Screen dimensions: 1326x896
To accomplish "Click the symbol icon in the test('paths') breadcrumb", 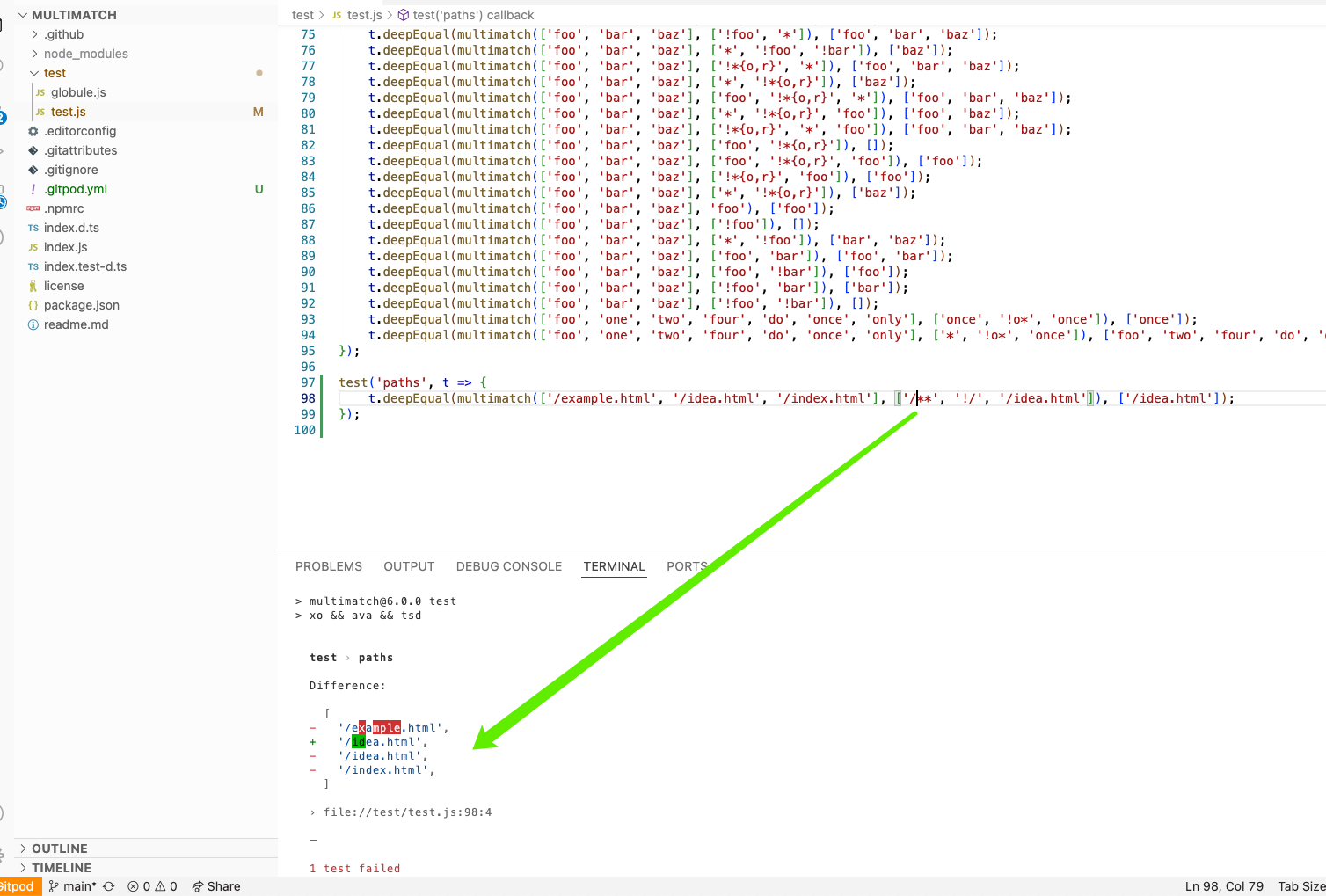I will pos(402,15).
